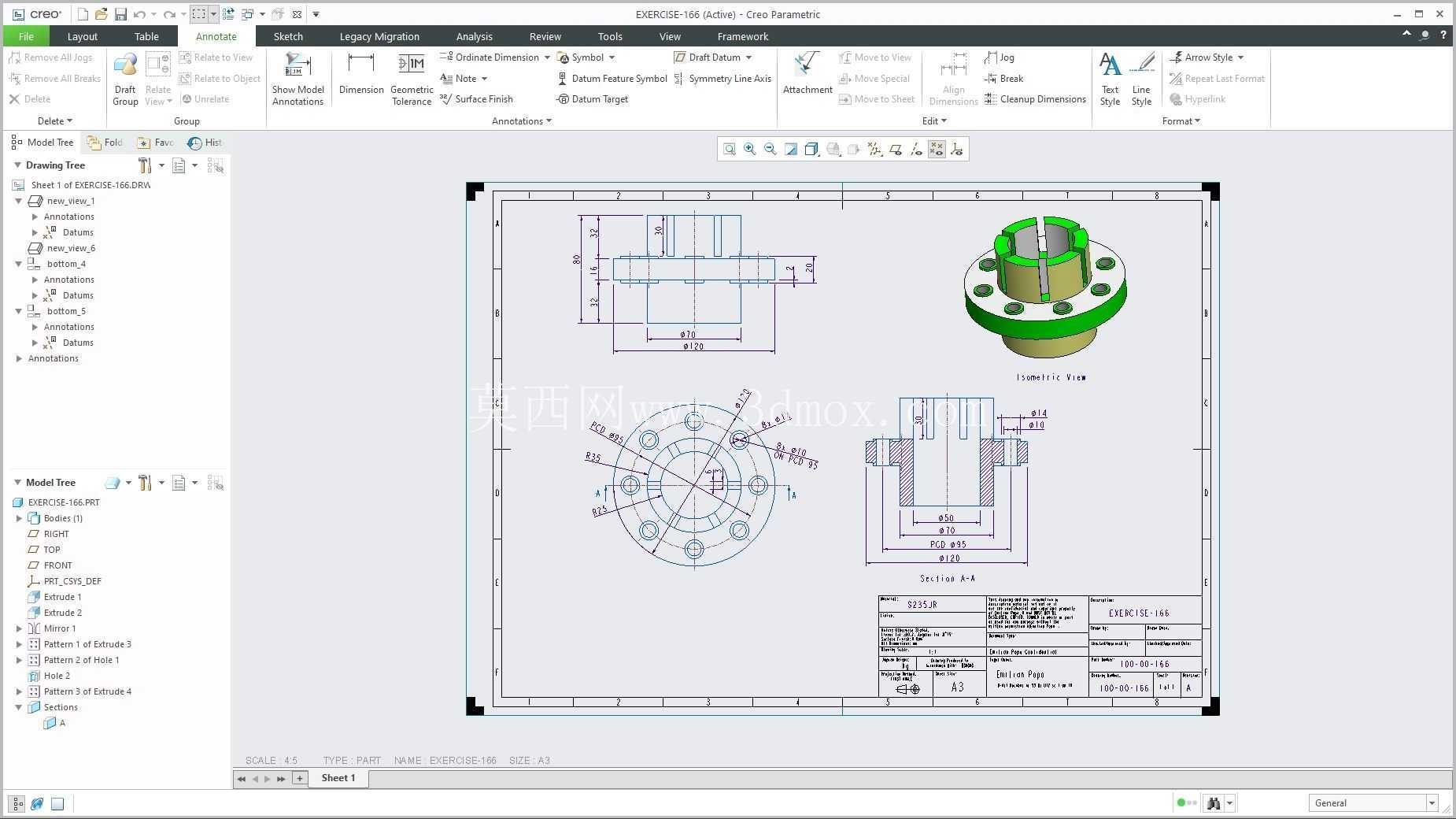This screenshot has width=1456, height=819.
Task: Expand the Annotations group dropdown
Action: coord(521,121)
